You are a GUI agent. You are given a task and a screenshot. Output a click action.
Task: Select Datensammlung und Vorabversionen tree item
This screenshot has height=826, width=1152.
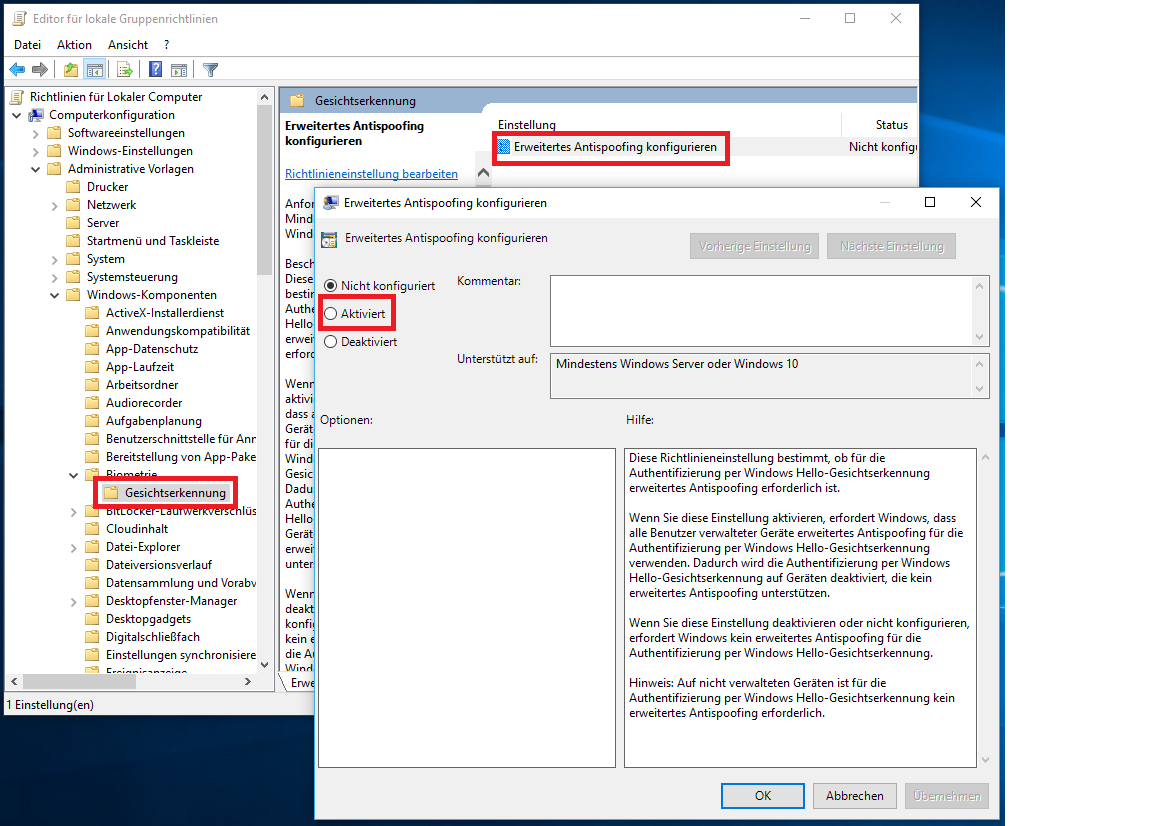[x=181, y=583]
